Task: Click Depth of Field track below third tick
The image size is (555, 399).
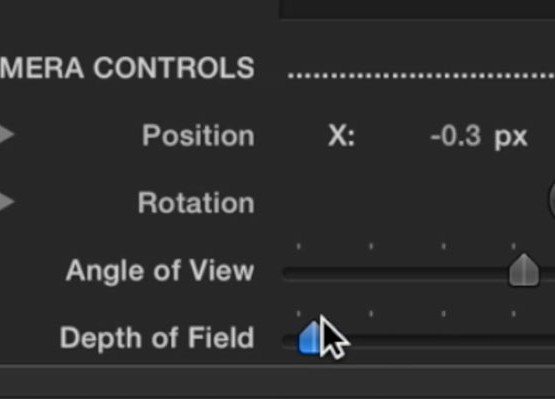Action: [444, 341]
